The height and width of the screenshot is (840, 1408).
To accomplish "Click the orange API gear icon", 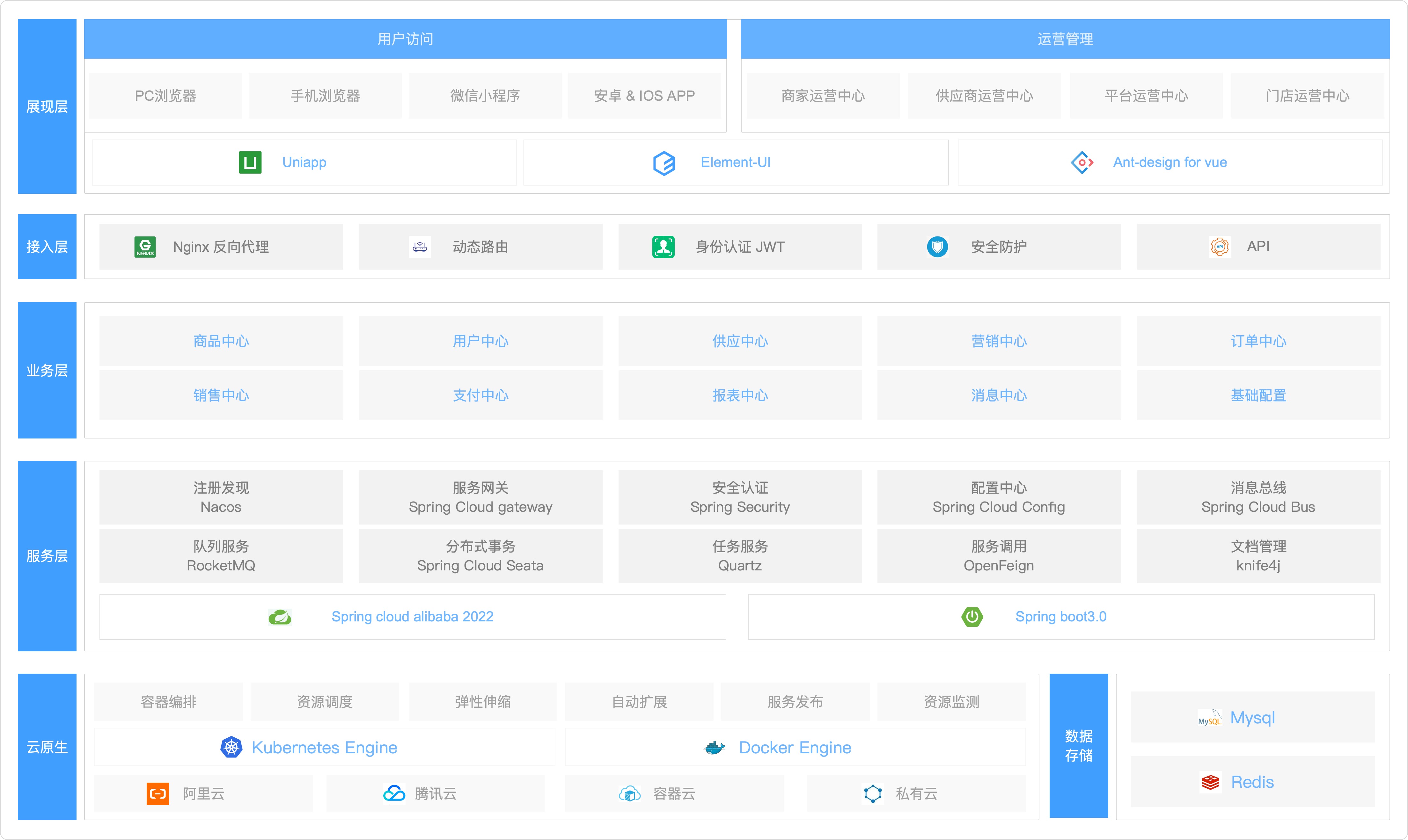I will coord(1220,247).
